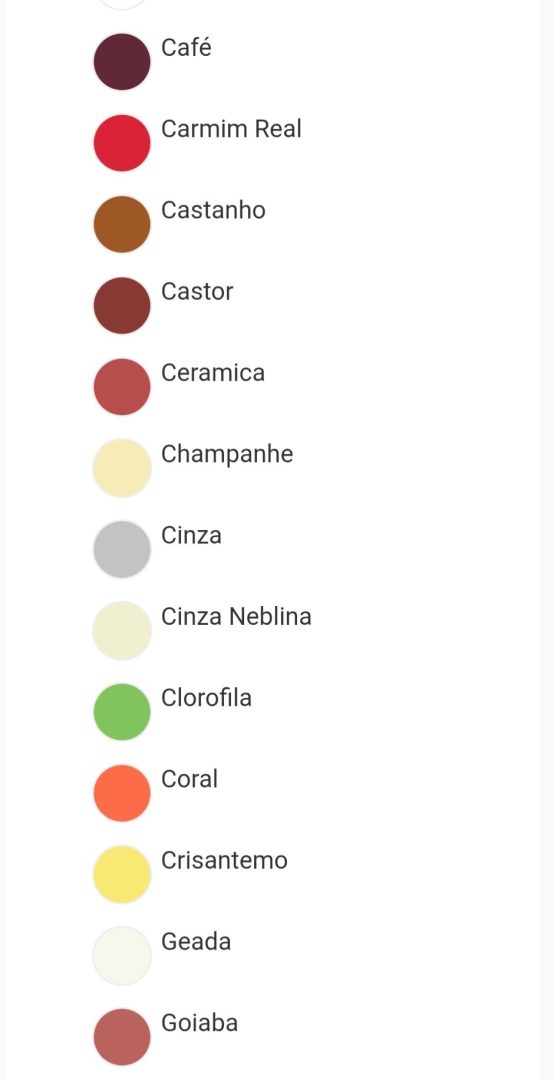Click the Carmim Real label text
Screen dimensions: 554x1080
(x=232, y=129)
